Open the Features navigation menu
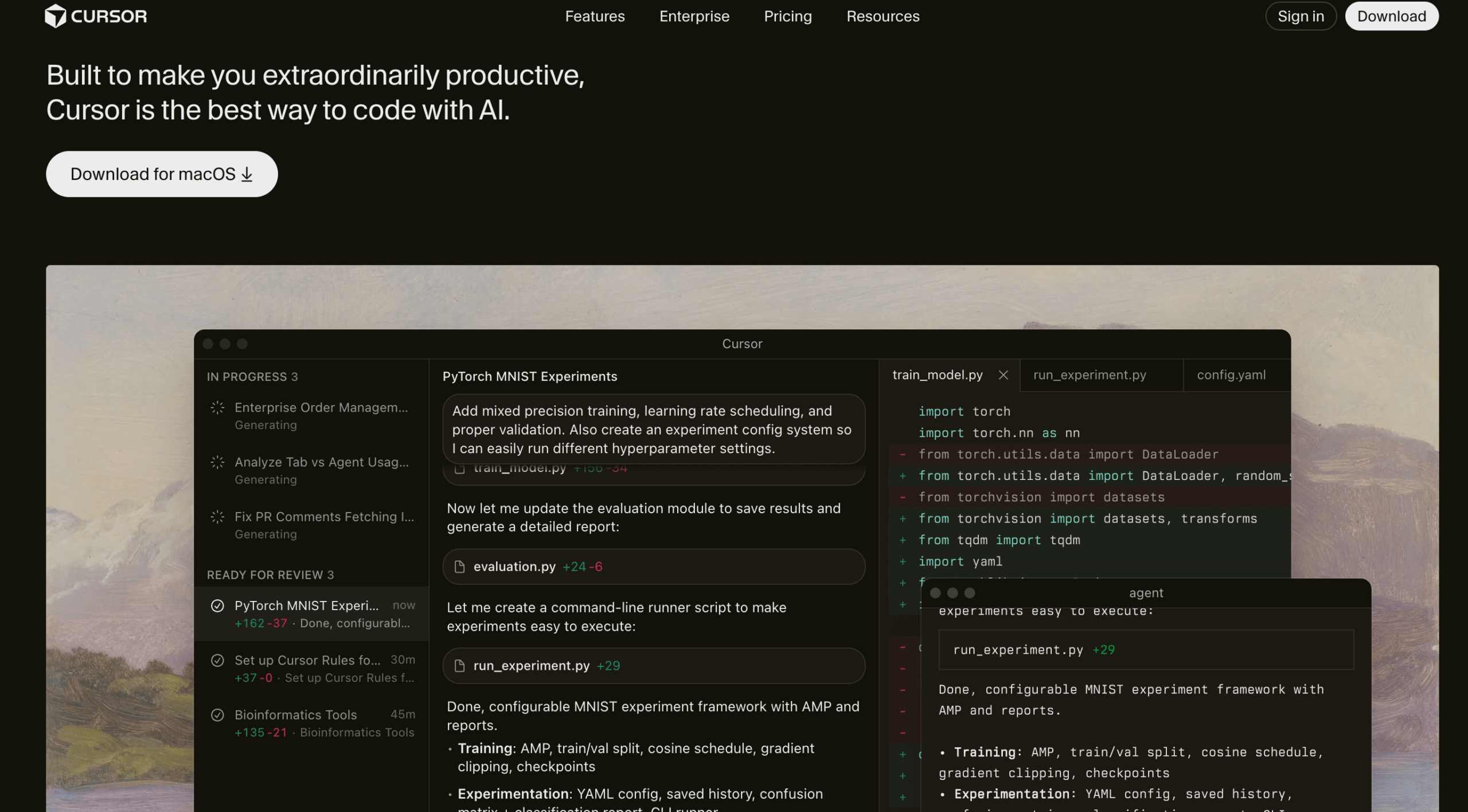 [x=595, y=16]
